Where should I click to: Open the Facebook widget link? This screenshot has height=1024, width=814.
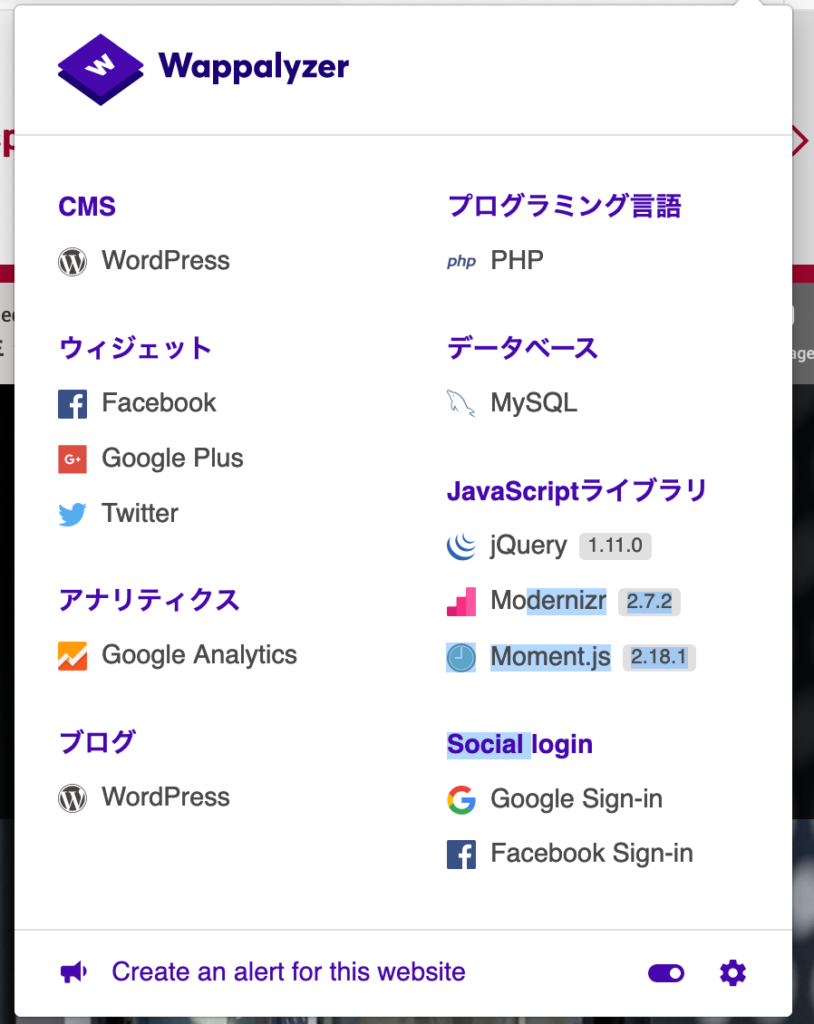(x=159, y=403)
